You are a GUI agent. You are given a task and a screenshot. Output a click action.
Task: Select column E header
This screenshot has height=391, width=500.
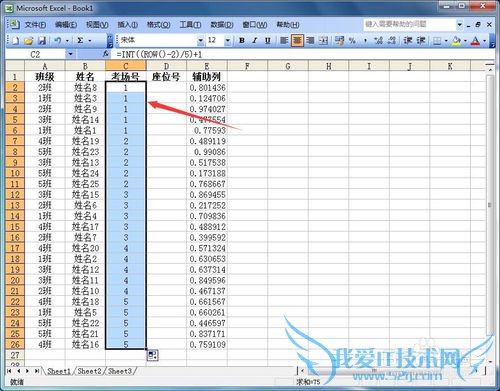[x=207, y=66]
